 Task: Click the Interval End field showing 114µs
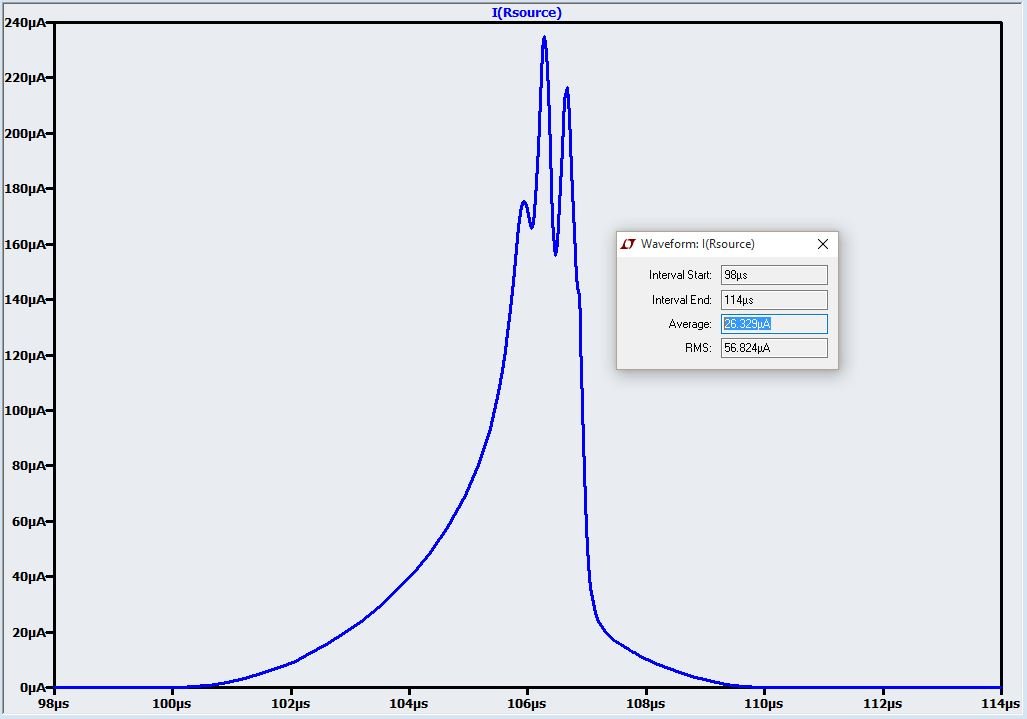click(773, 300)
